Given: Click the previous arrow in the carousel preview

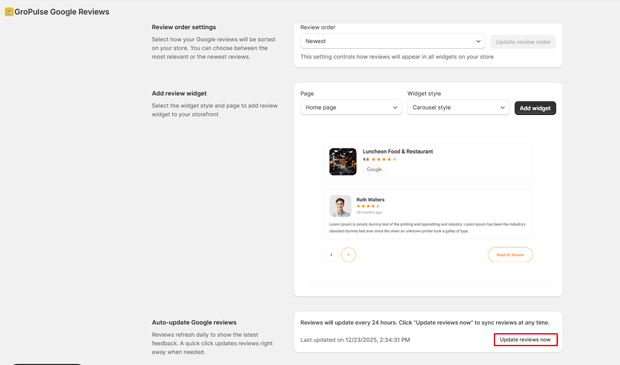Looking at the screenshot, I should [331, 255].
